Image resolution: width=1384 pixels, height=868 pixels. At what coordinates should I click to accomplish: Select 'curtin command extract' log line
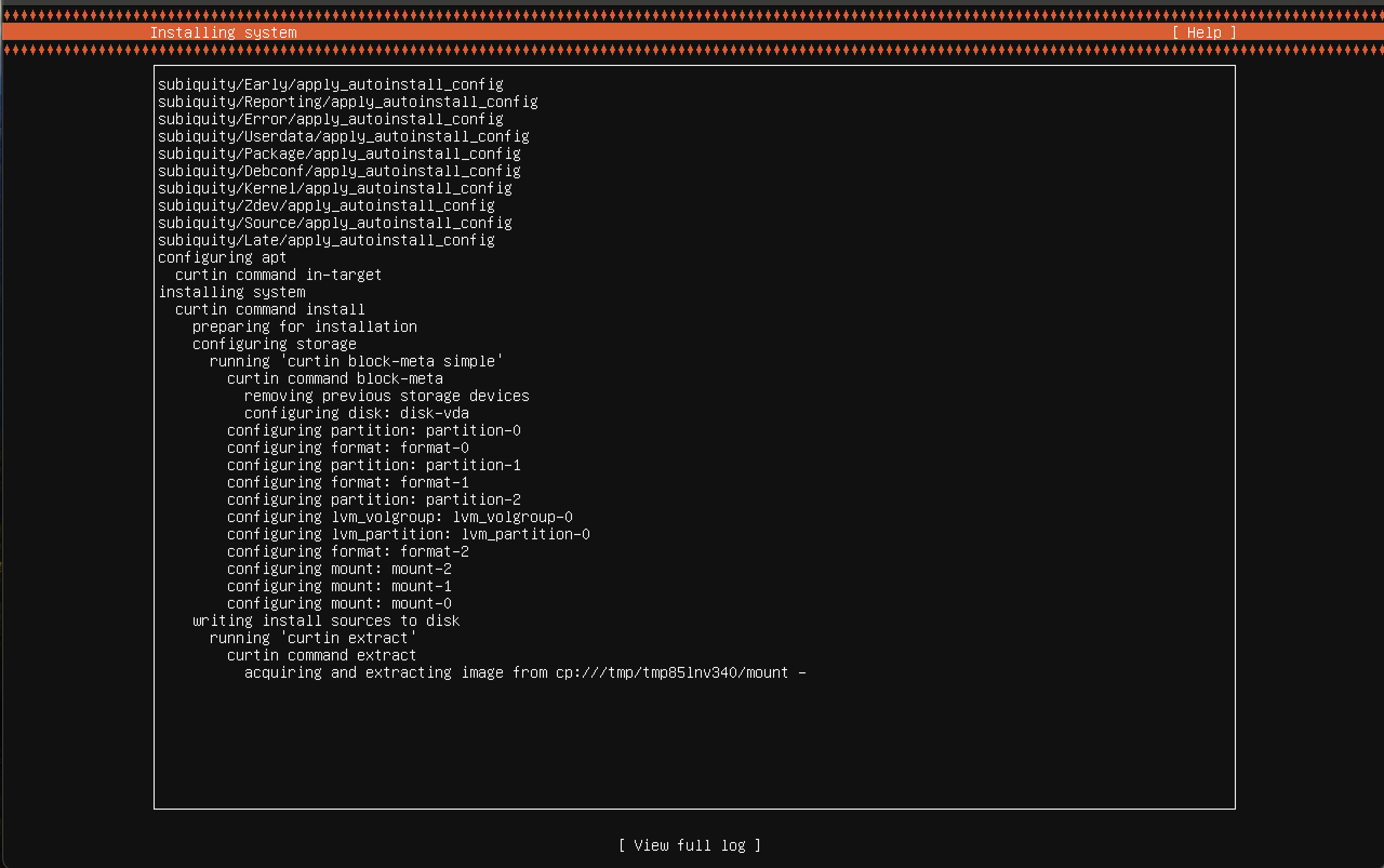(x=322, y=655)
